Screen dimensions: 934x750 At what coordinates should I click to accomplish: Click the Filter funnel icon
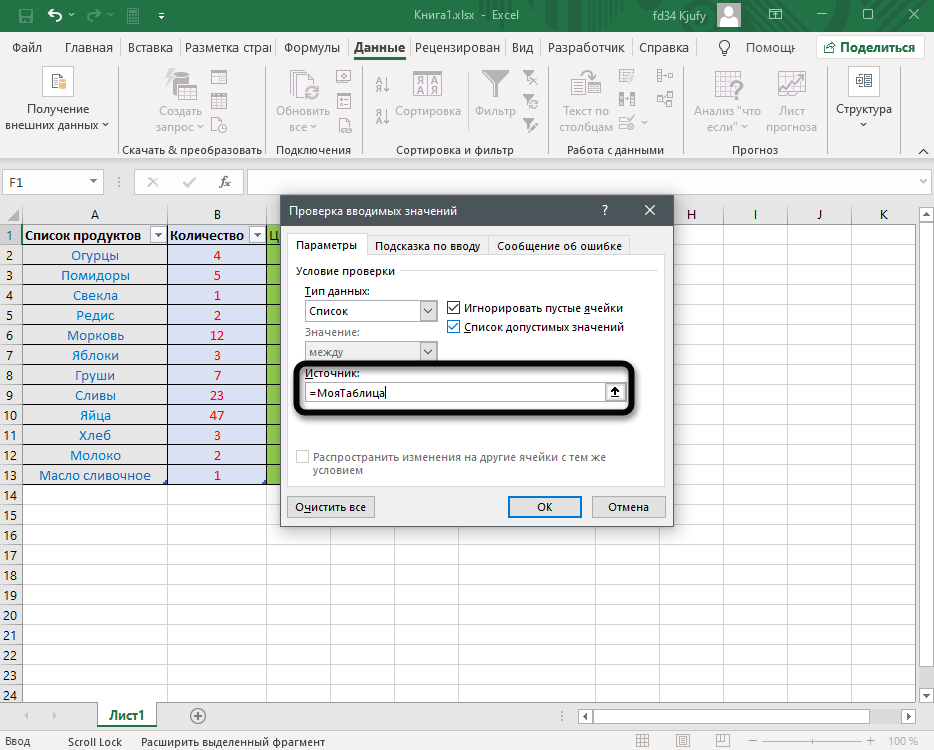click(x=495, y=84)
